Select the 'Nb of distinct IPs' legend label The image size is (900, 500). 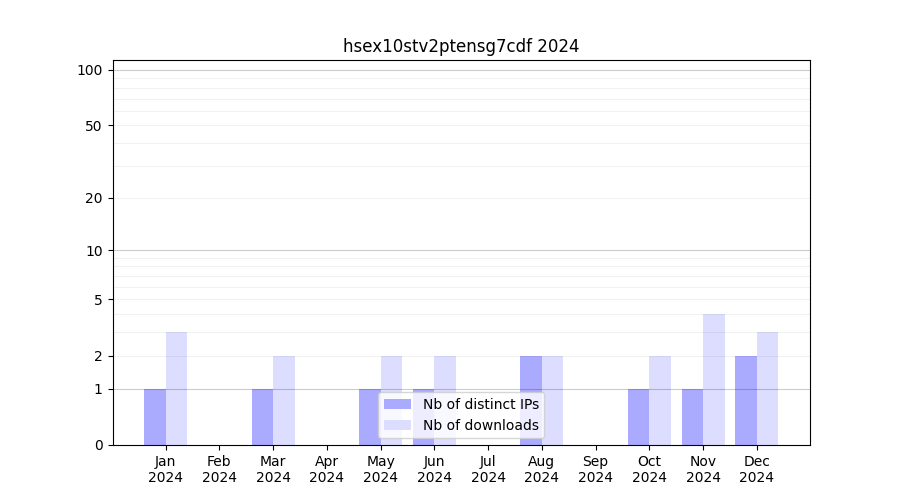pyautogui.click(x=480, y=404)
